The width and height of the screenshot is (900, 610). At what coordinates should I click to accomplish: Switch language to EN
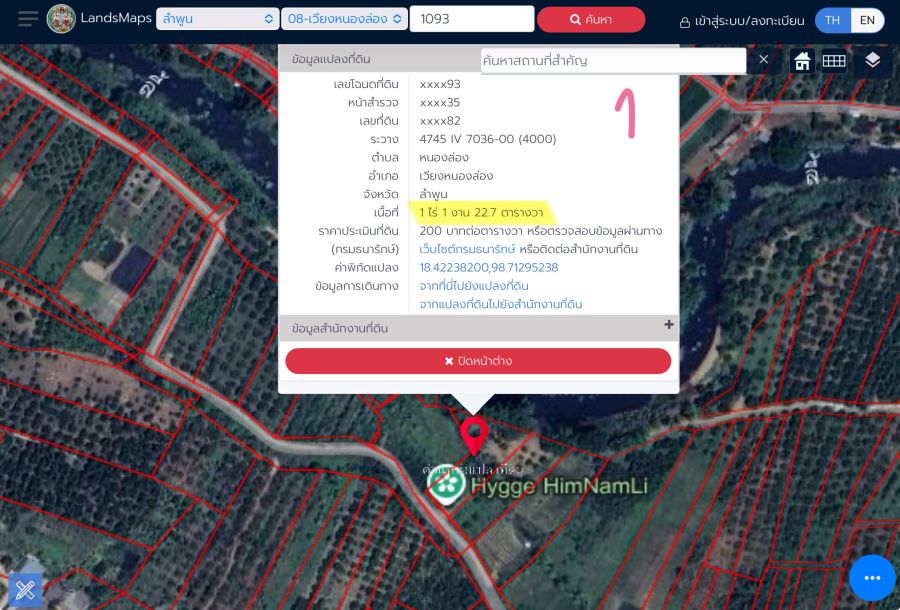coord(867,20)
